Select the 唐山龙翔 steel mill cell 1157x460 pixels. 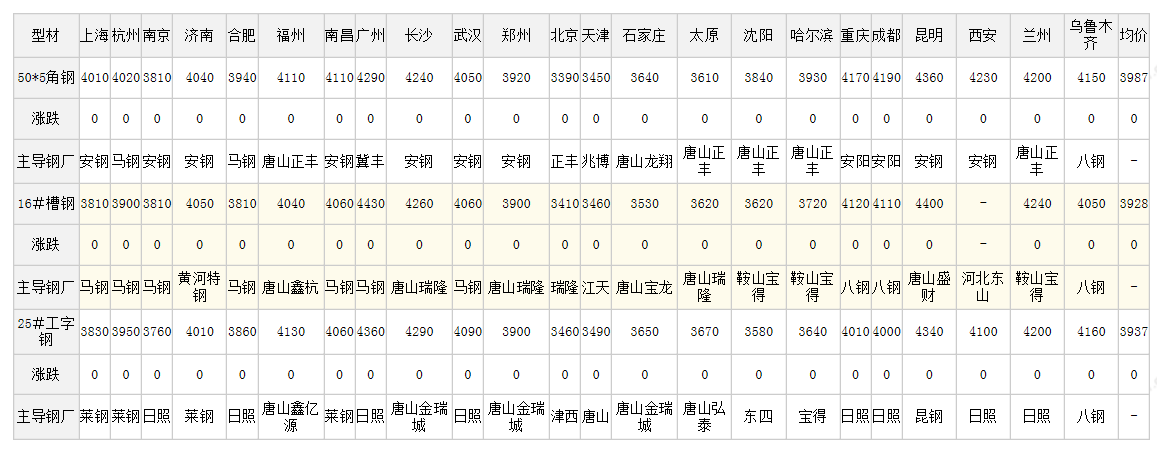[644, 161]
